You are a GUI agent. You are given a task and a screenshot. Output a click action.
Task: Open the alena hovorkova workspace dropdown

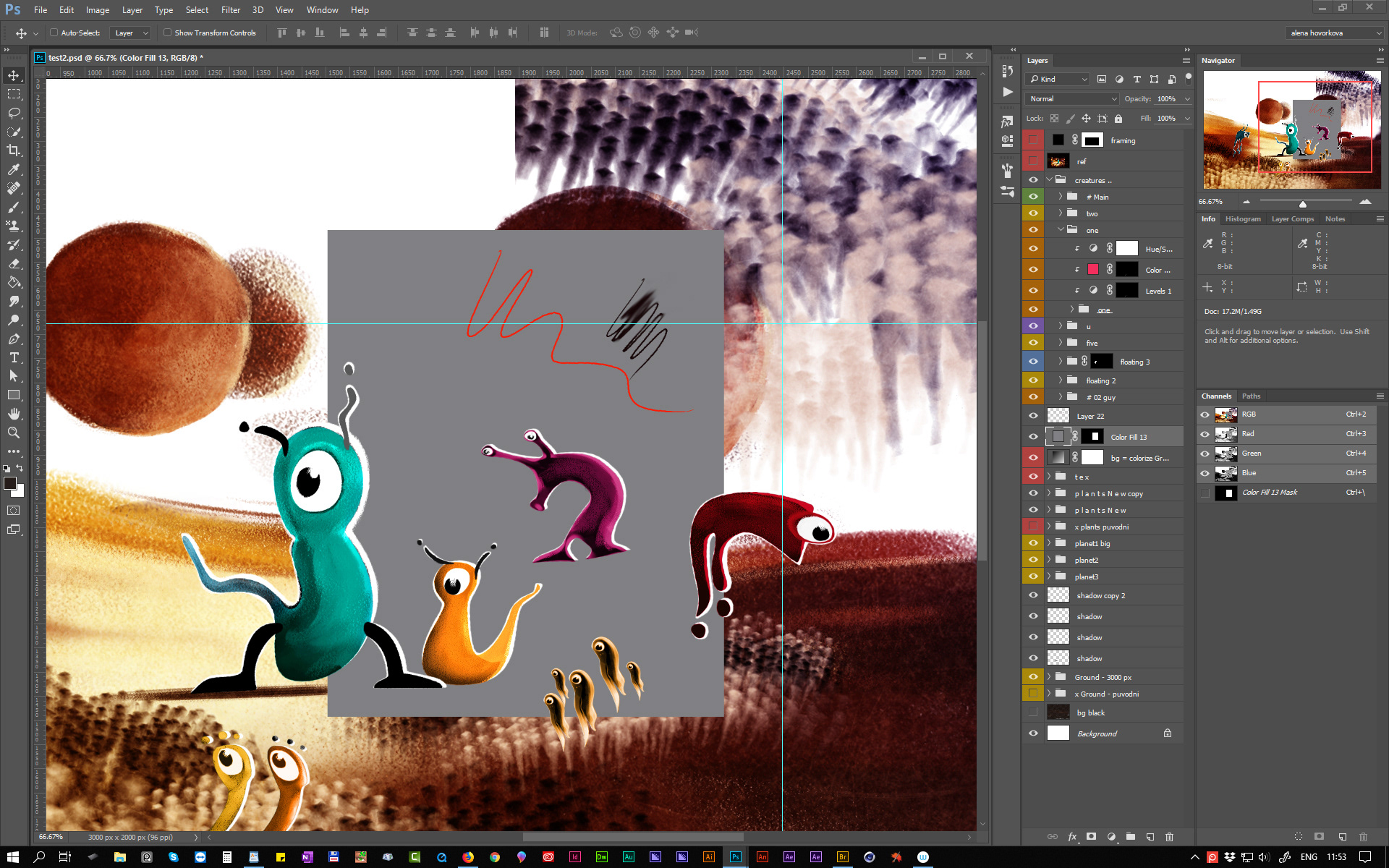point(1334,33)
